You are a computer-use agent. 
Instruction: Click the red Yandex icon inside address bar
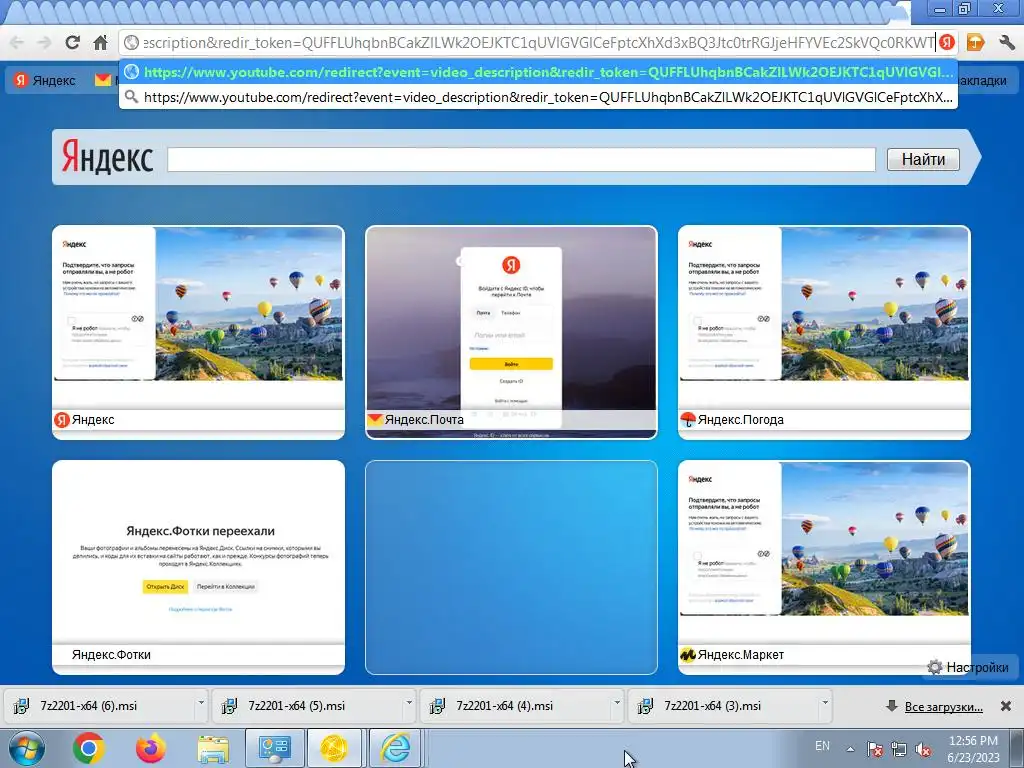(946, 43)
